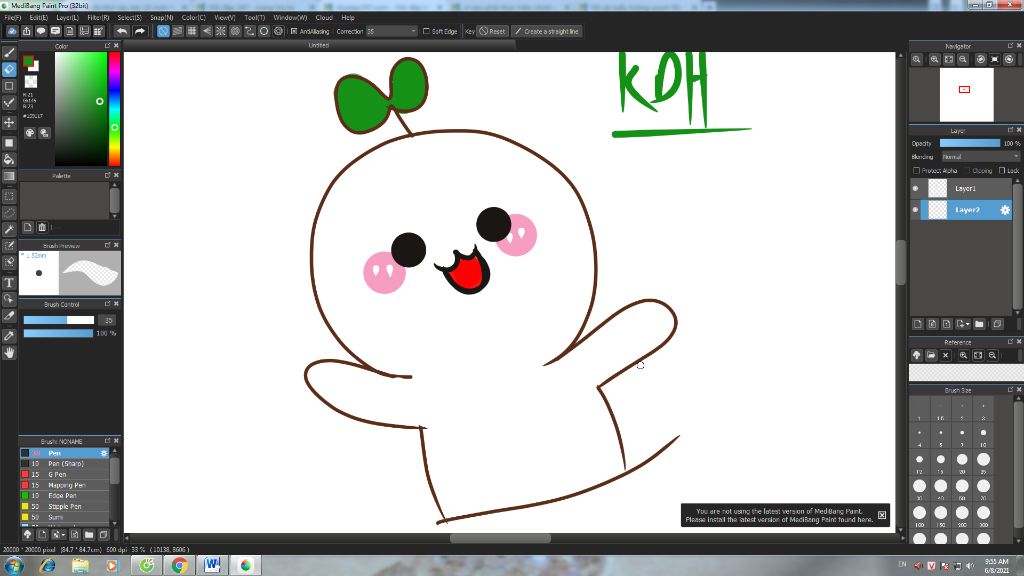Enable layer Lock checkbox
Viewport: 1024px width, 576px height.
tap(1002, 170)
